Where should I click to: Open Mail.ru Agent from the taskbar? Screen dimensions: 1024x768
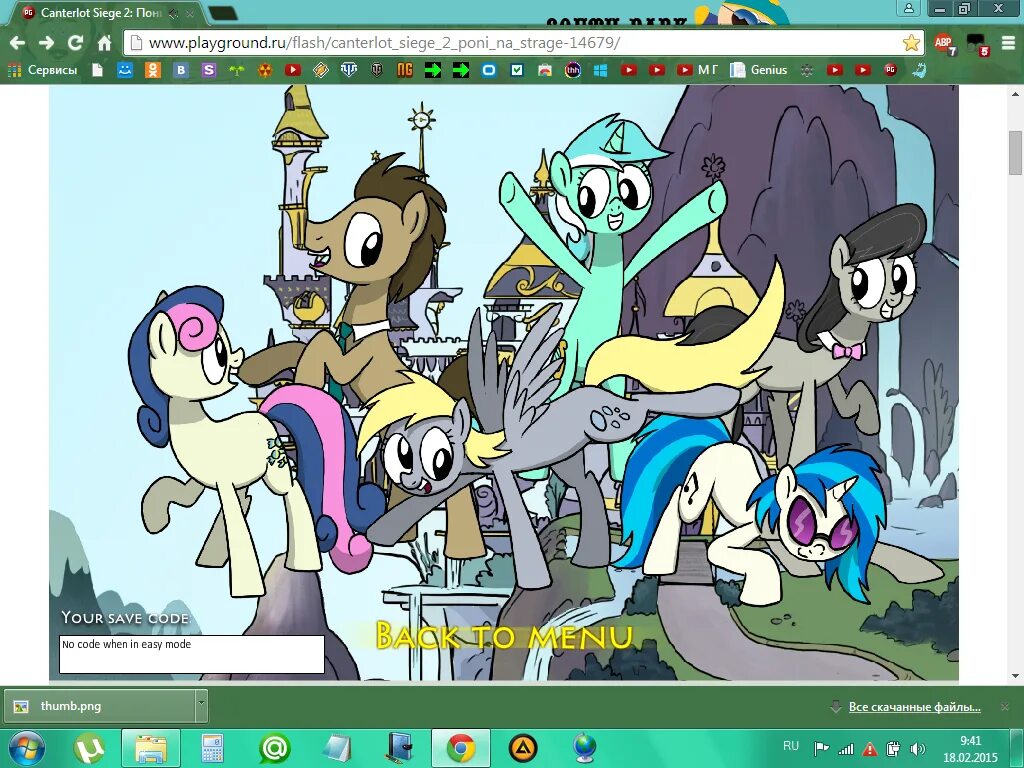(x=274, y=748)
